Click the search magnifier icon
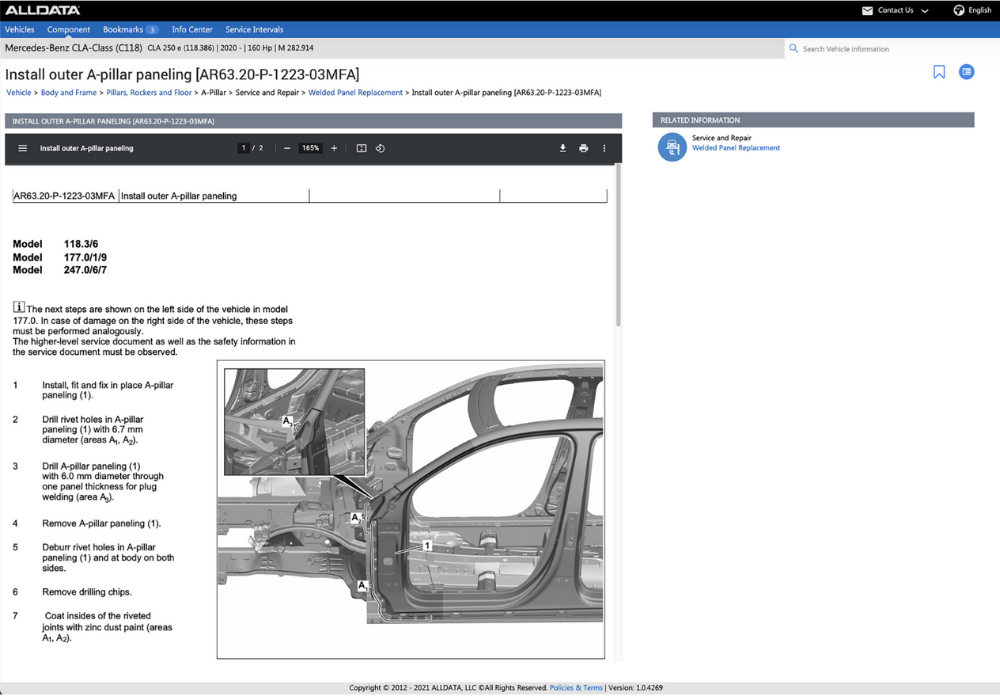The width and height of the screenshot is (1000, 700). point(793,48)
